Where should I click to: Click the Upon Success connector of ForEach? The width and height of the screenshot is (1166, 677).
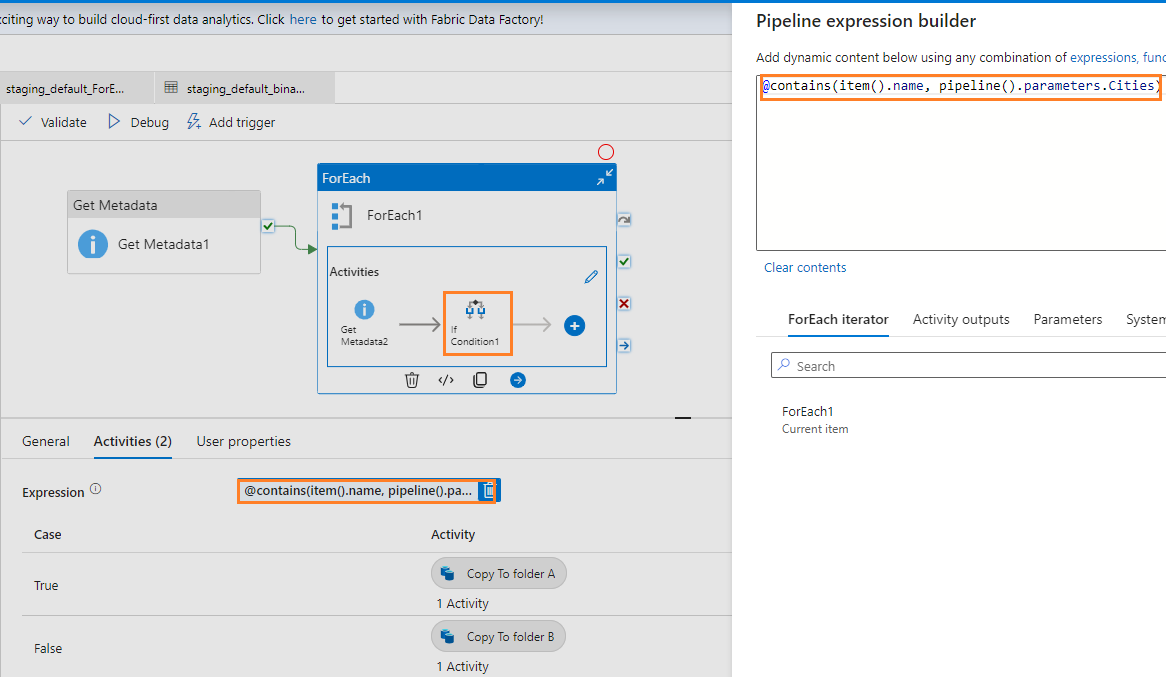pos(624,262)
